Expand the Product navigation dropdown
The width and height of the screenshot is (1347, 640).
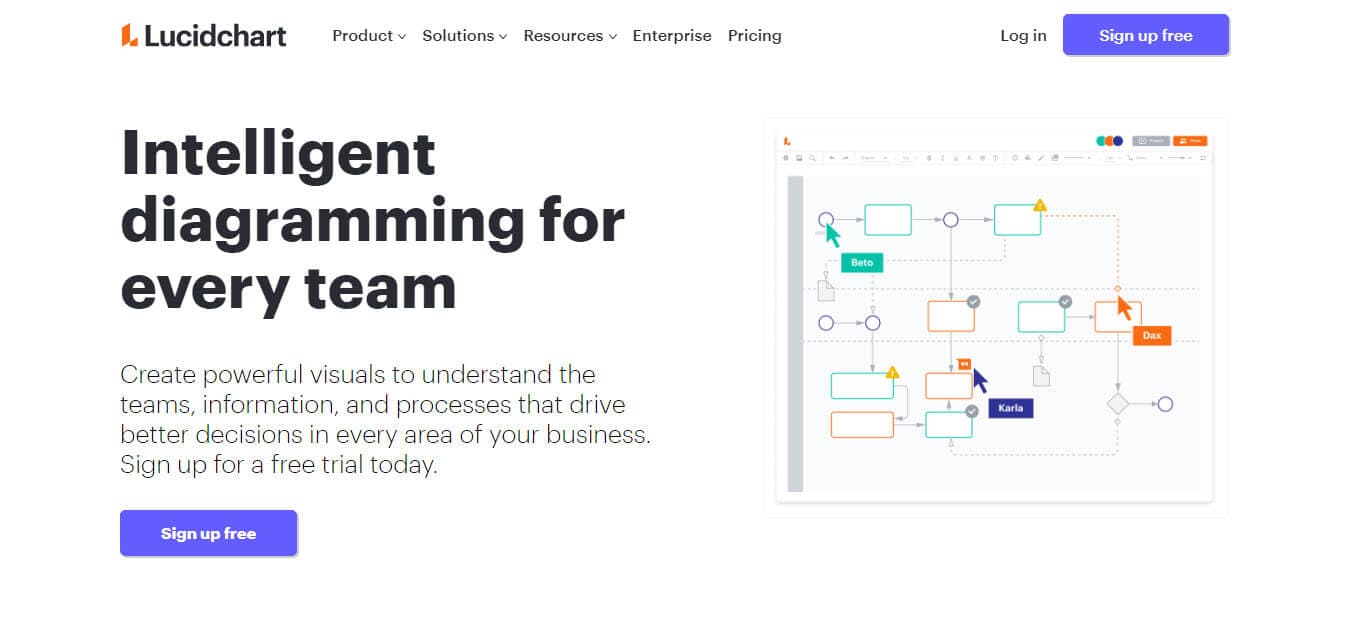point(368,35)
